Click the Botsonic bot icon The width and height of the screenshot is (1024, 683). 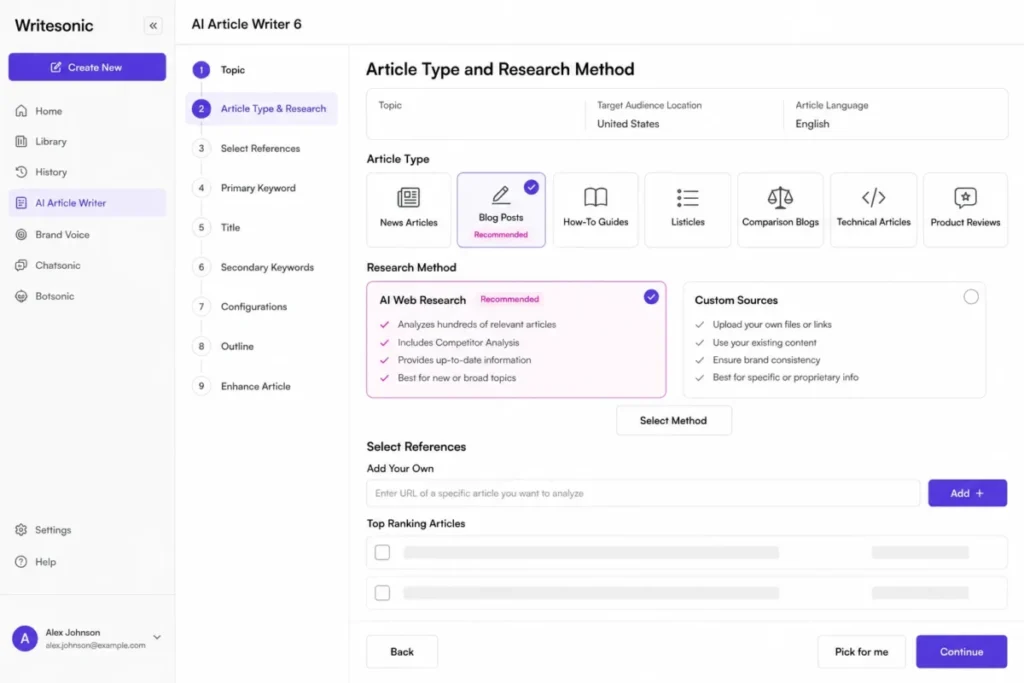coord(22,296)
